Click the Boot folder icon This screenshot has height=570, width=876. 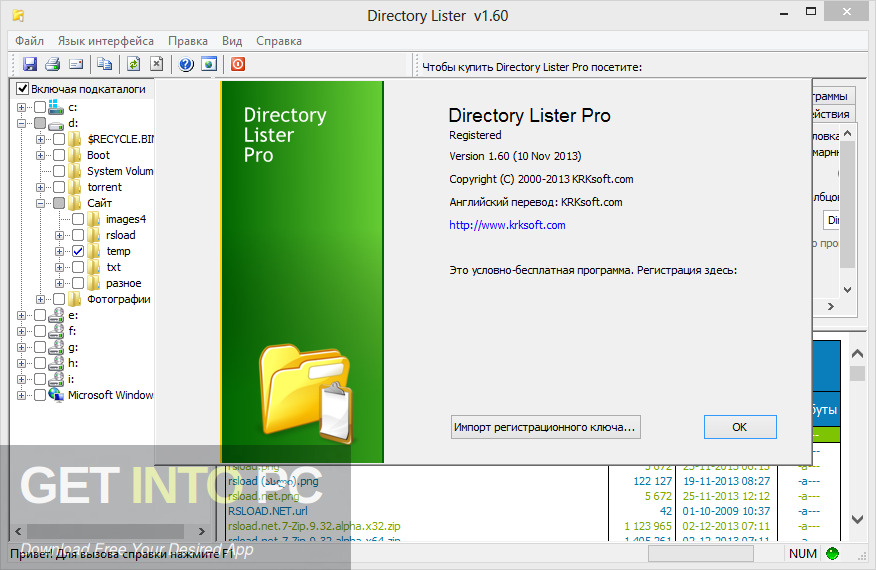click(75, 155)
